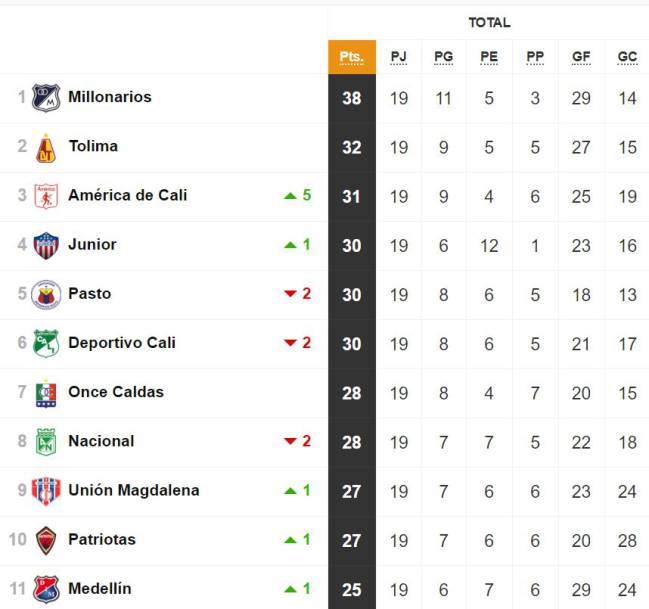Click the TOTAL section heading

pyautogui.click(x=489, y=22)
